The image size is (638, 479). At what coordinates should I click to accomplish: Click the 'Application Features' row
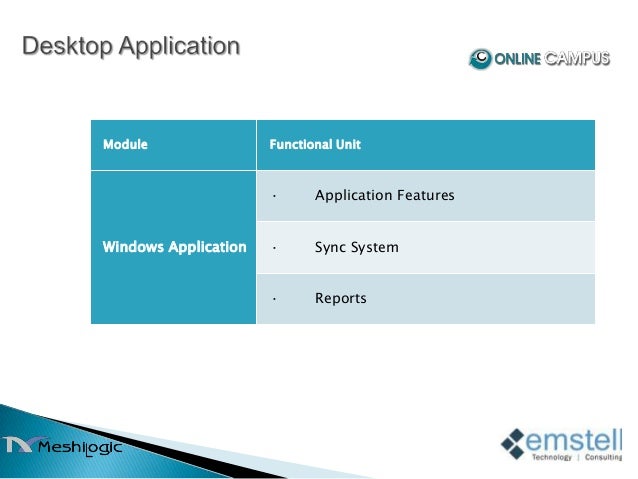426,196
